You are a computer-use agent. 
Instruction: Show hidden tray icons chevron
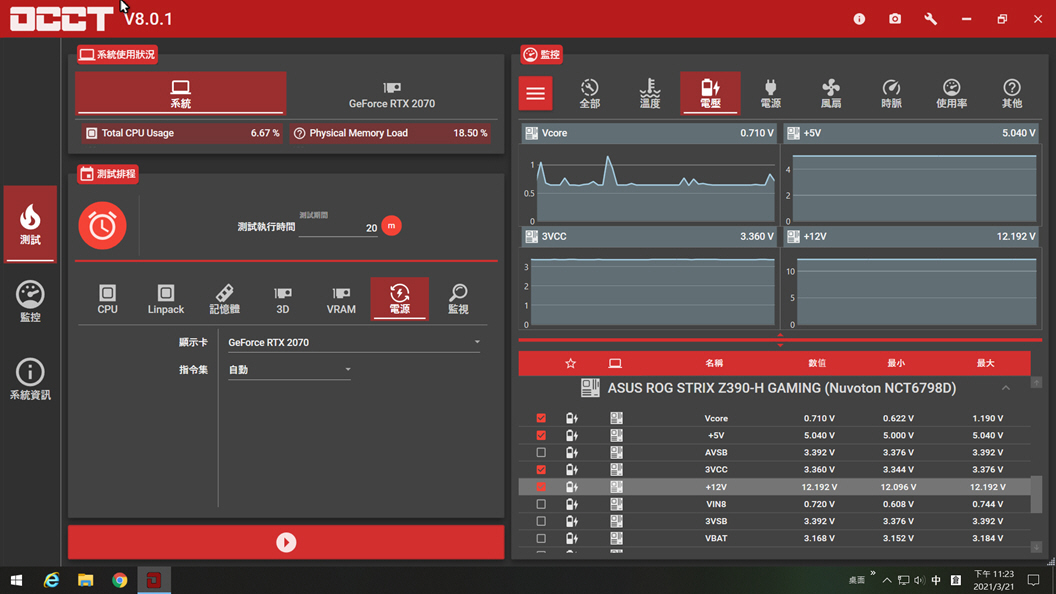pos(887,581)
